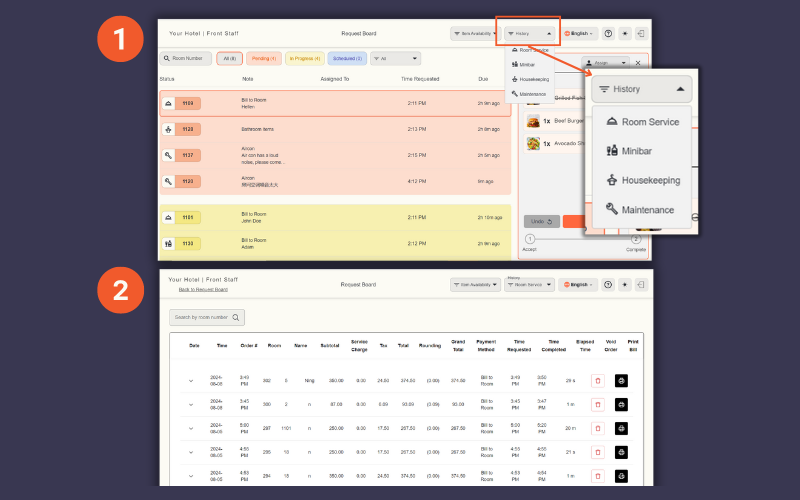Select the In Progress (4) filter chip
800x500 pixels.
click(x=303, y=59)
